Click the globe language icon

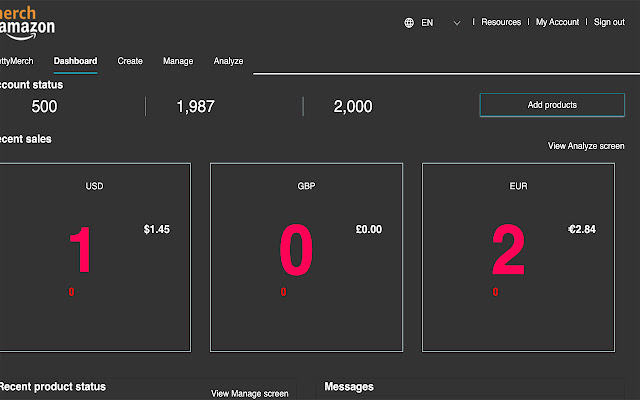point(410,22)
